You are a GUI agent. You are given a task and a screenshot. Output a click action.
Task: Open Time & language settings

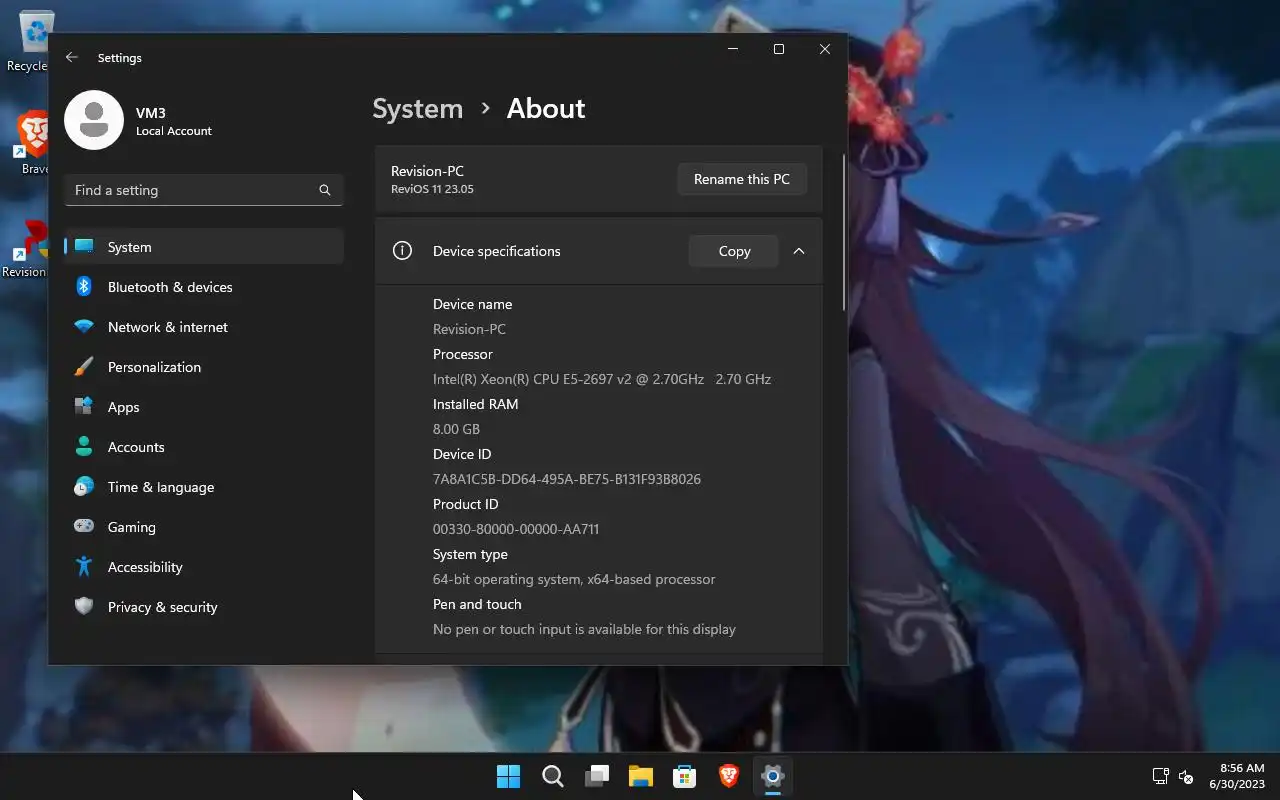coord(204,487)
